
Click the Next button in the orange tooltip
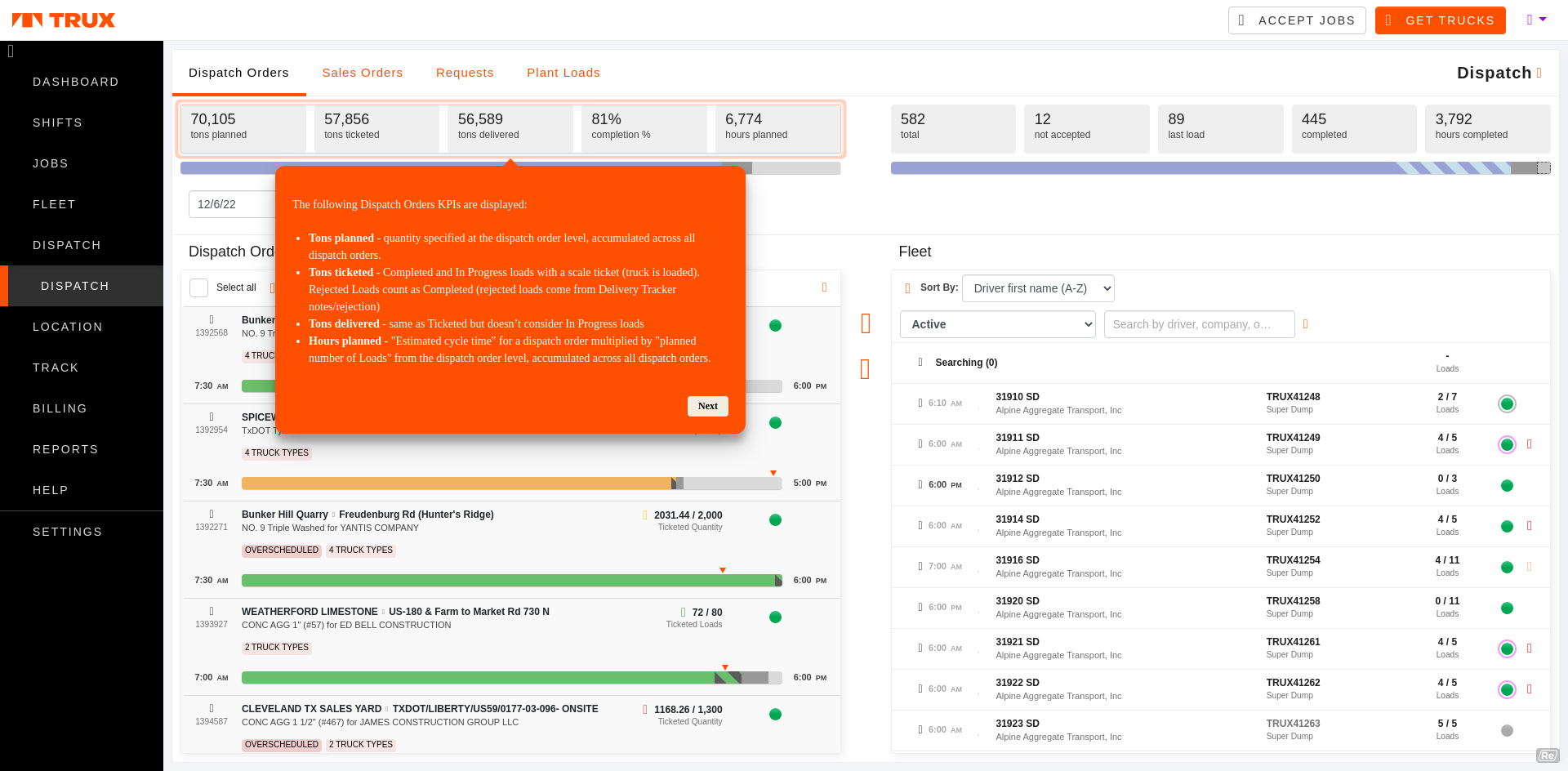pos(707,406)
